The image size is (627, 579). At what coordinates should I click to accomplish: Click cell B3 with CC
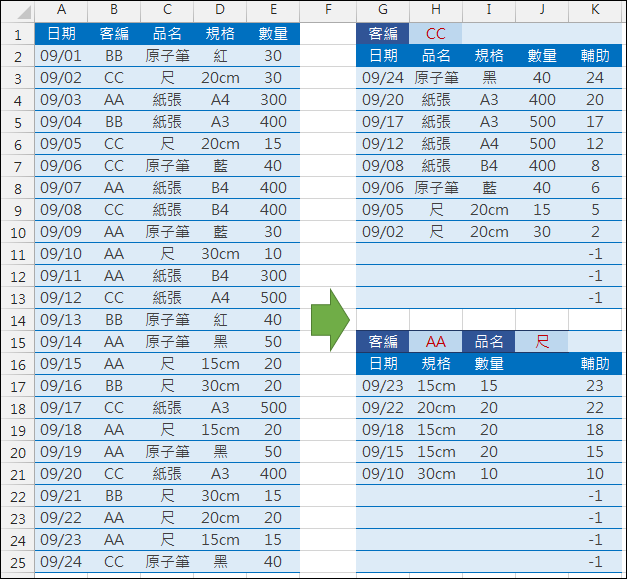tap(114, 78)
